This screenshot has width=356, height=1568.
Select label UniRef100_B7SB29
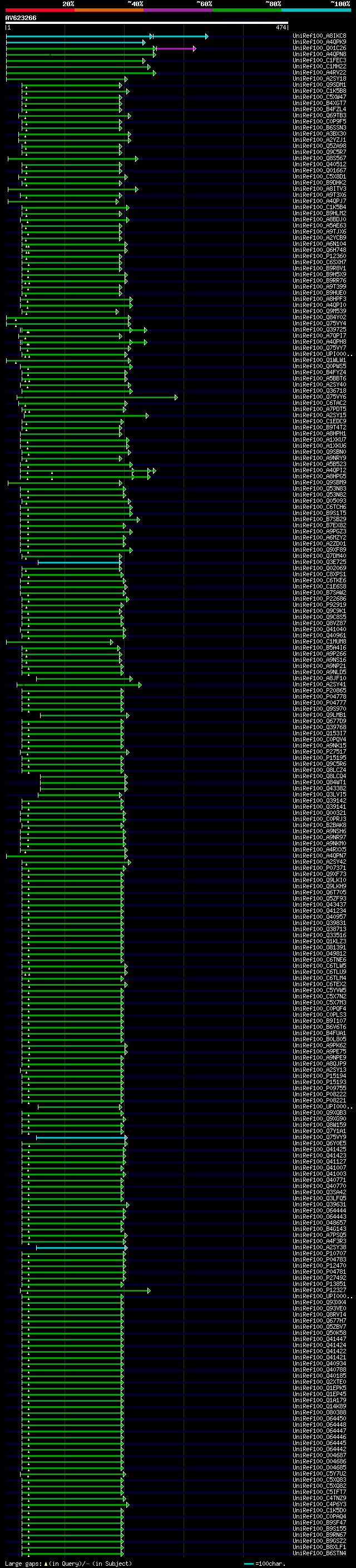point(319,519)
